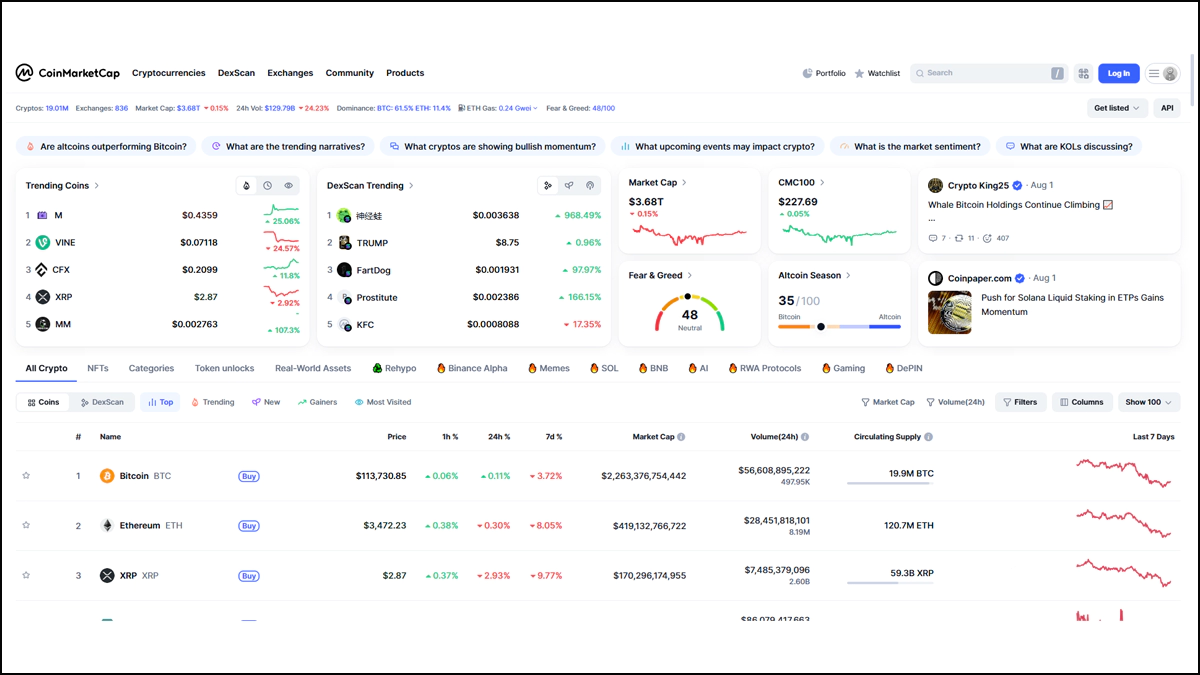Image resolution: width=1200 pixels, height=675 pixels.
Task: Click the XRP logo in the table row
Action: (x=107, y=576)
